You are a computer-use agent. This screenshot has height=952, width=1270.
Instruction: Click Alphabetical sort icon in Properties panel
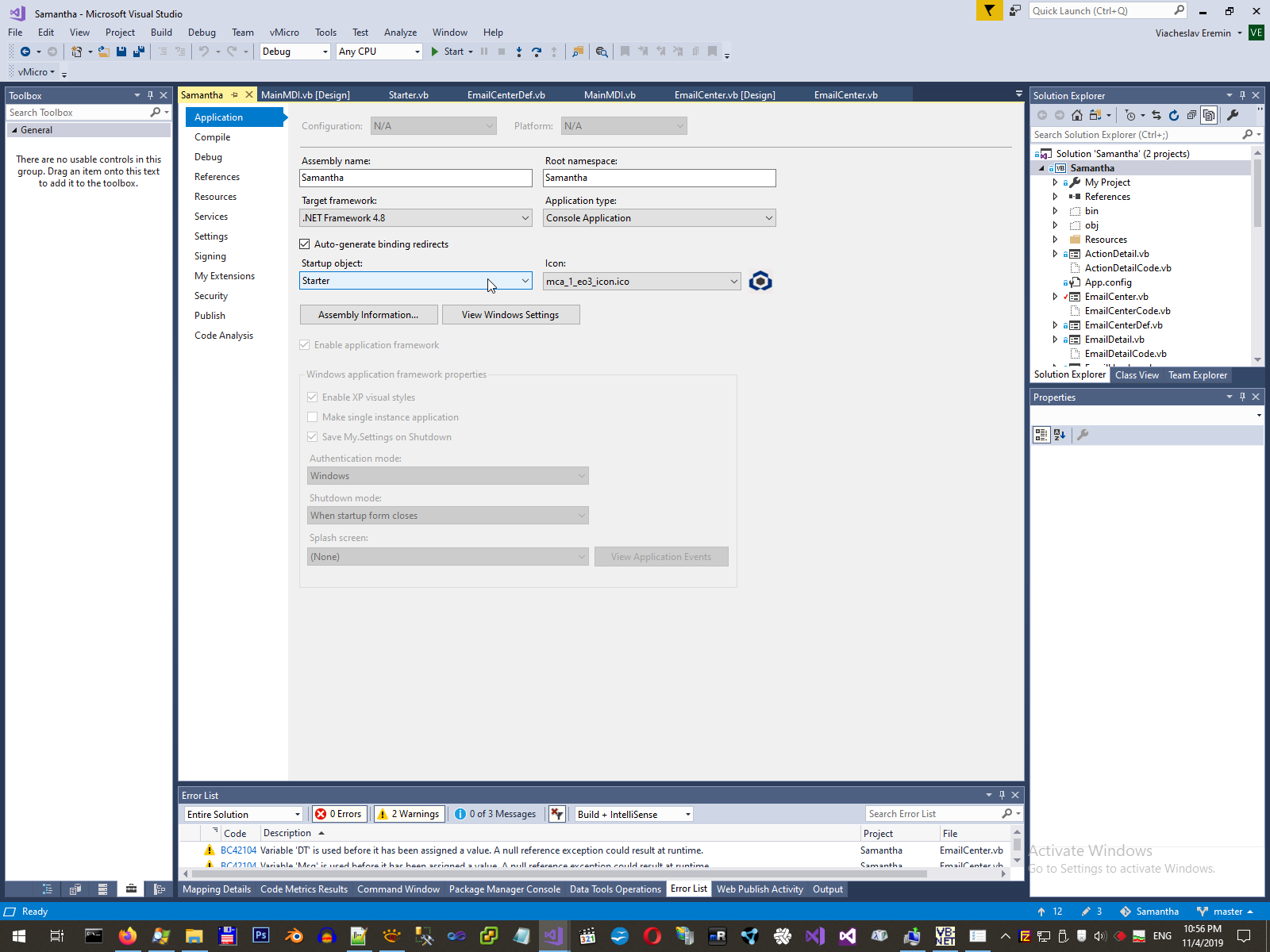[1060, 435]
